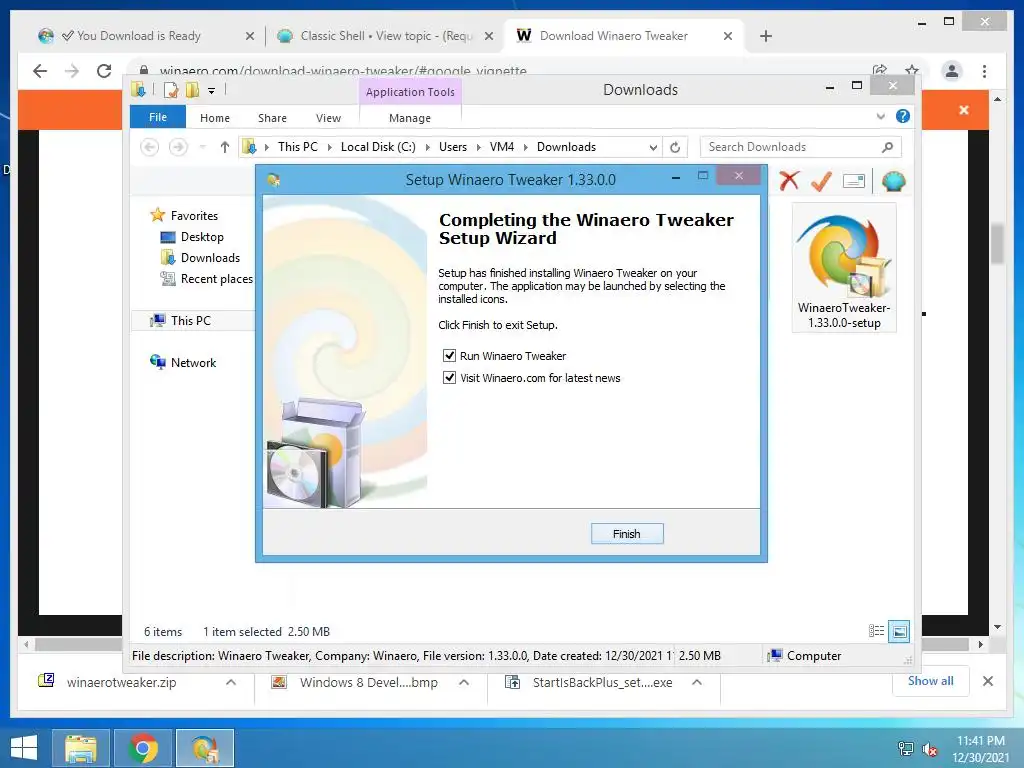The width and height of the screenshot is (1024, 768).
Task: Click the Explorer forward arrow
Action: [178, 147]
